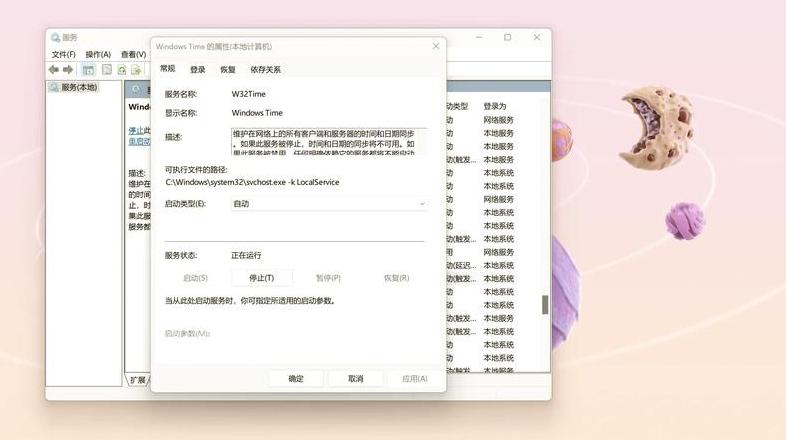786x440 pixels.
Task: Open the Properties toolbar icon in Services
Action: tap(107, 70)
